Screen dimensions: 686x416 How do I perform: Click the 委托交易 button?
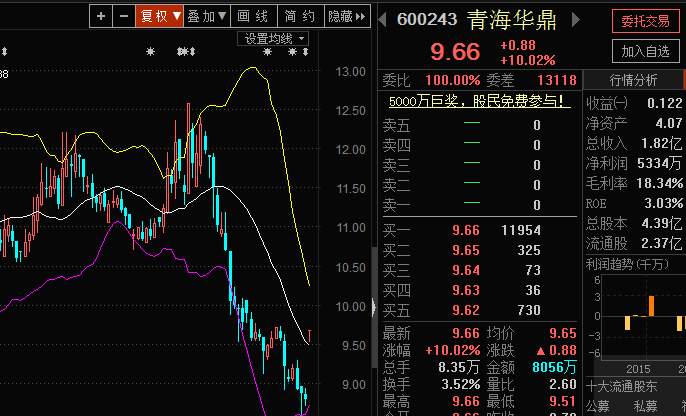click(646, 21)
